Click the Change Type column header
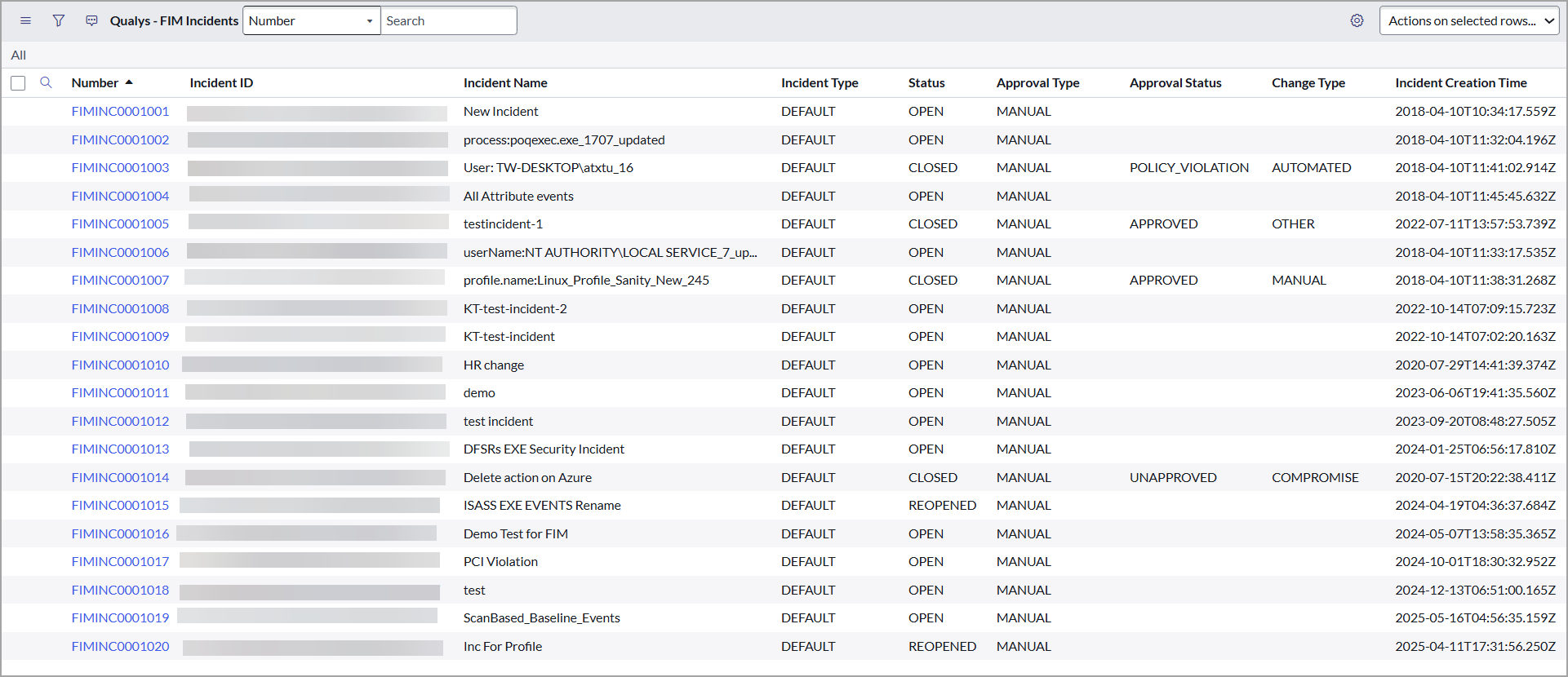The height and width of the screenshot is (677, 1568). click(1308, 83)
